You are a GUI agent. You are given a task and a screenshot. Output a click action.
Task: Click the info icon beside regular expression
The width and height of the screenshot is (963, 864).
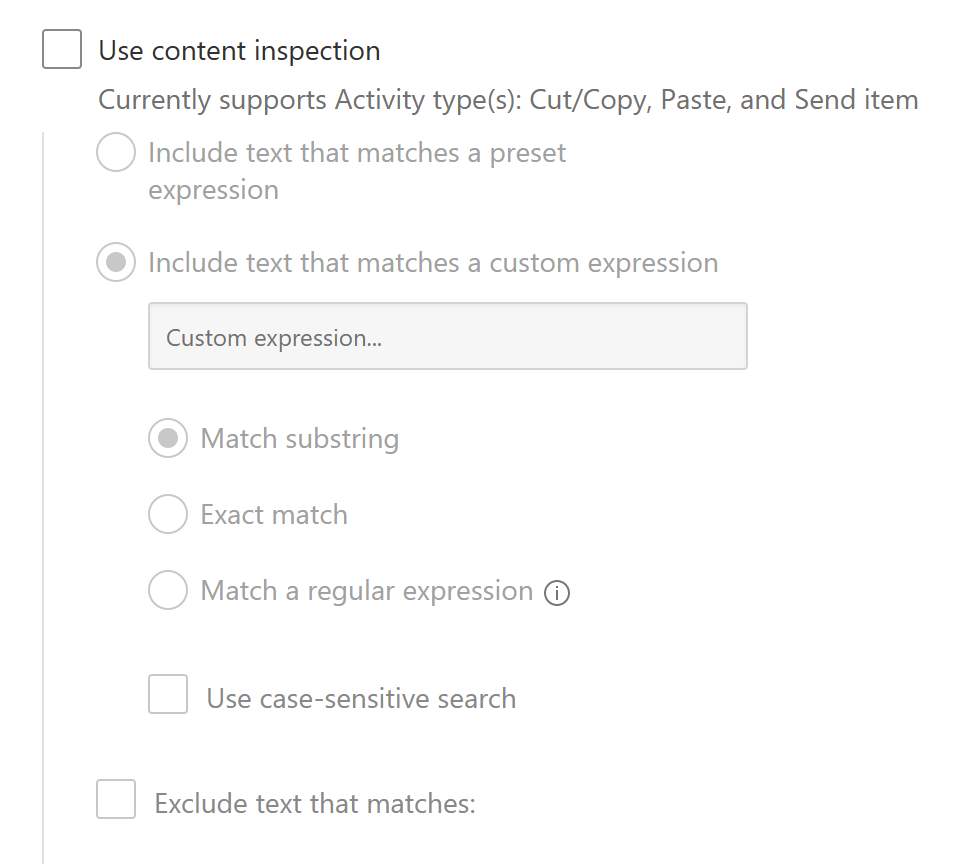557,593
